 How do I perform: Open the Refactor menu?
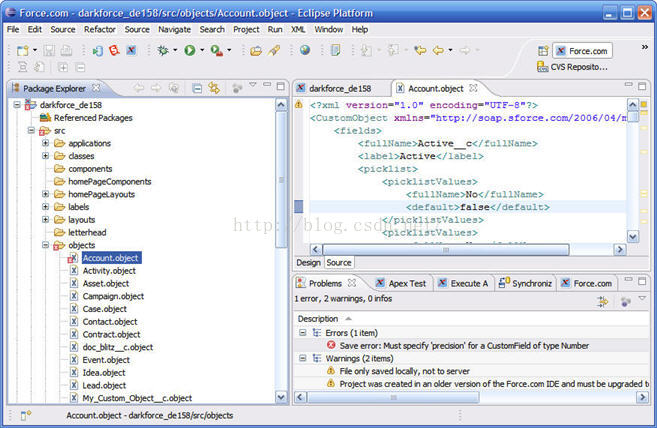click(x=100, y=29)
